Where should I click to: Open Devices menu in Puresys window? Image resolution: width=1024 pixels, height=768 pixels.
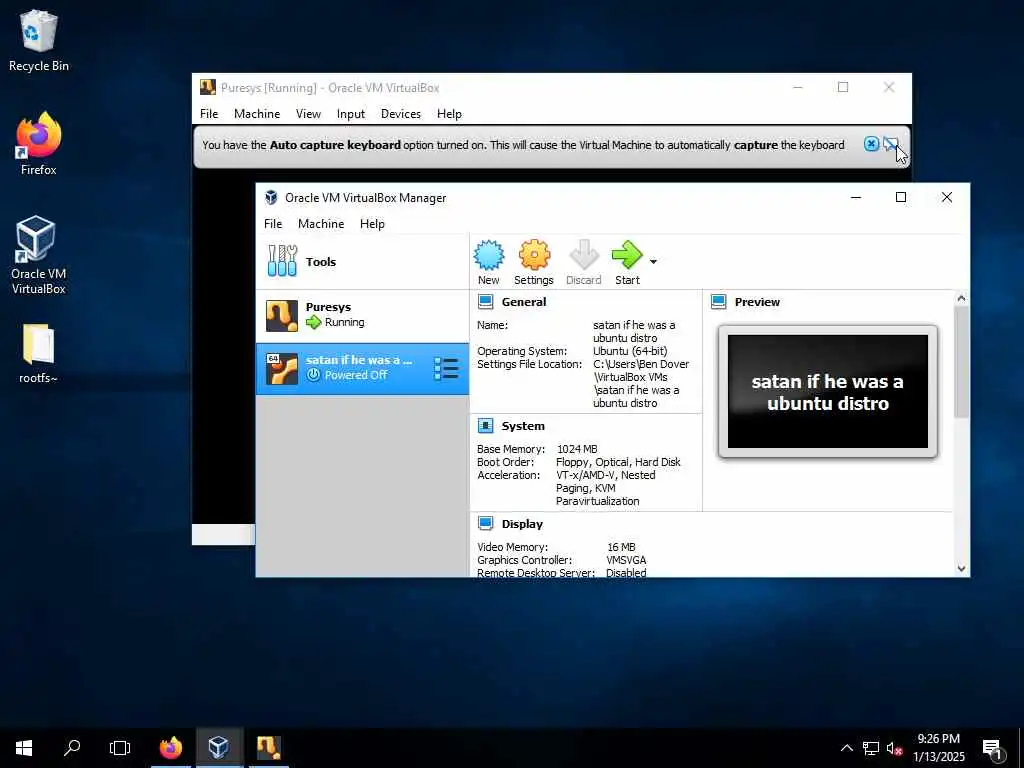pos(401,114)
